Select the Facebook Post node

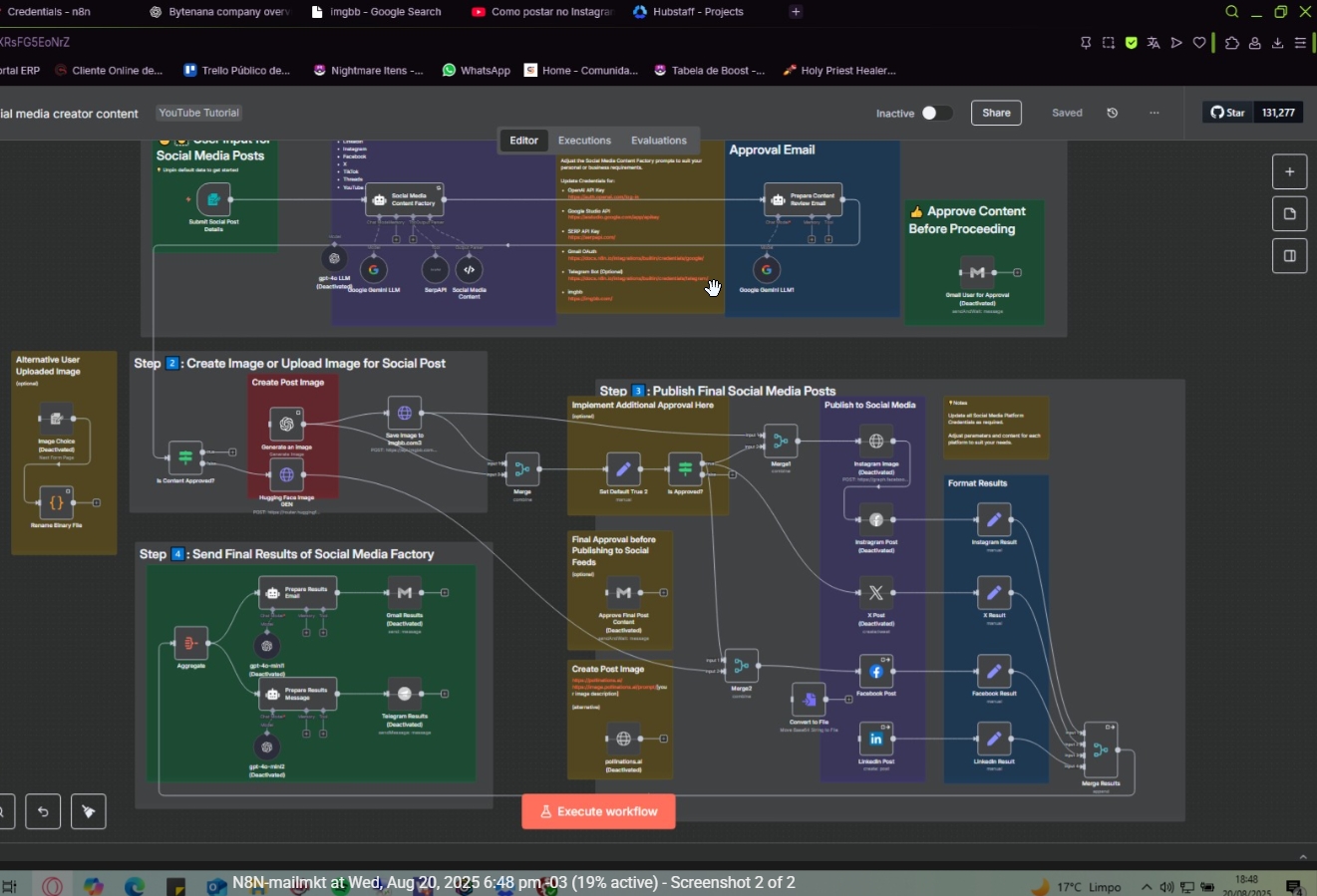(x=876, y=672)
